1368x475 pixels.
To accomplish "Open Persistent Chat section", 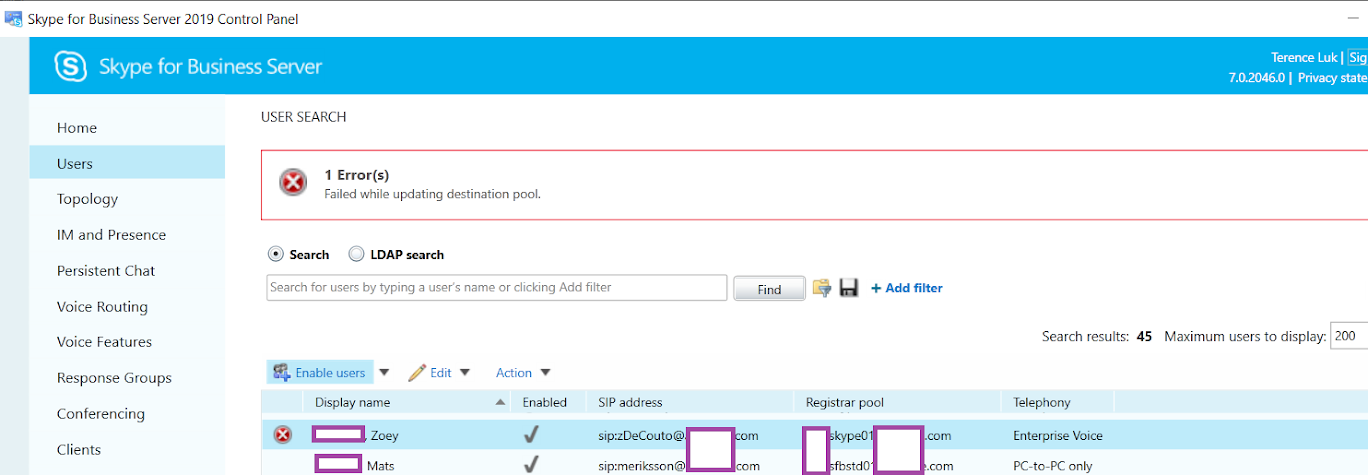I will click(x=106, y=271).
